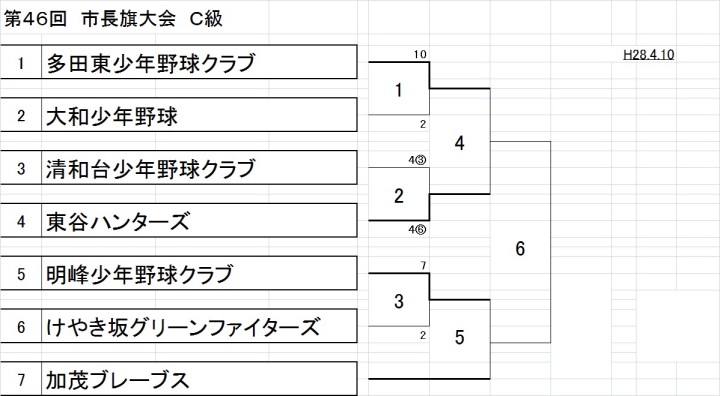
Task: Click the underlined date H28.4.10
Action: tap(648, 55)
